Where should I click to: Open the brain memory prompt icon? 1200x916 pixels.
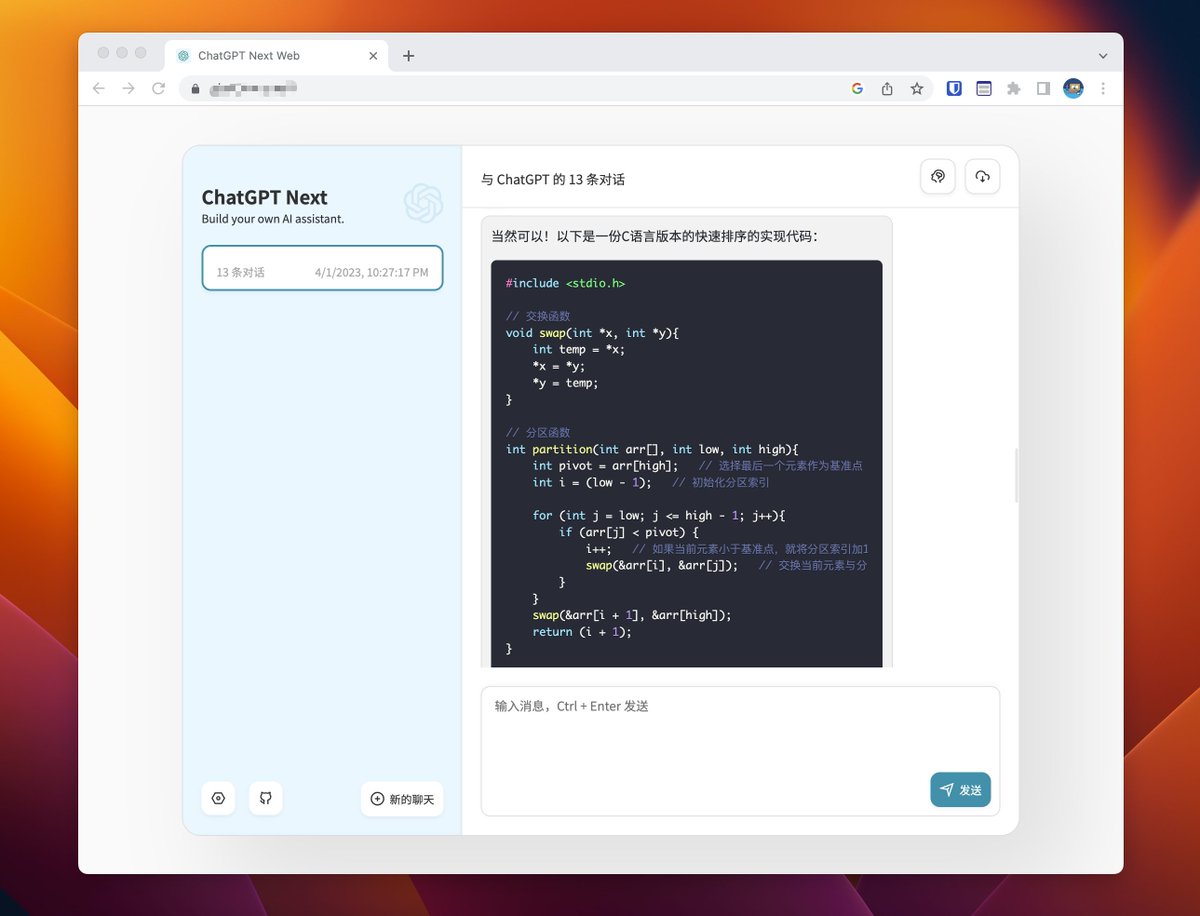tap(938, 177)
